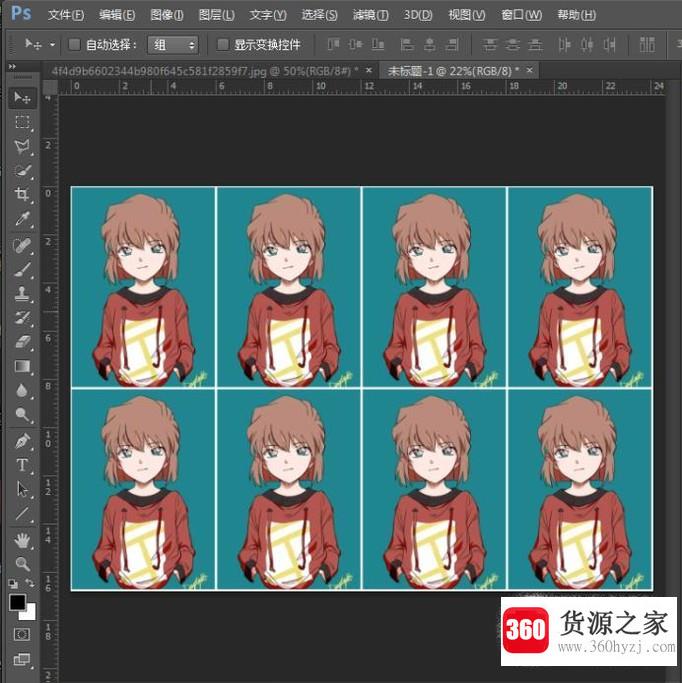Select the Horizontal Type tool
Viewport: 682px width, 683px height.
click(x=22, y=465)
